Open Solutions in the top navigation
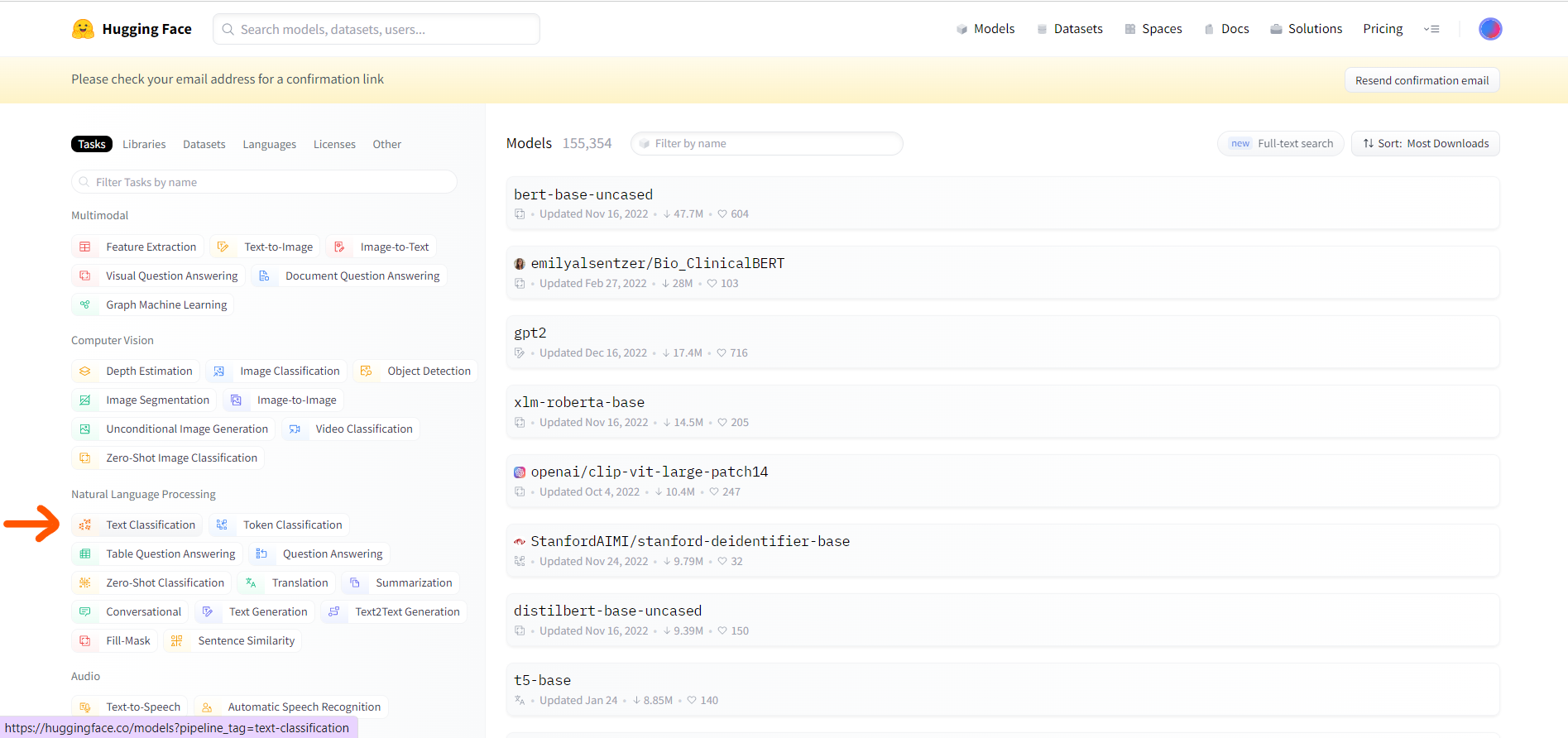 (1307, 29)
